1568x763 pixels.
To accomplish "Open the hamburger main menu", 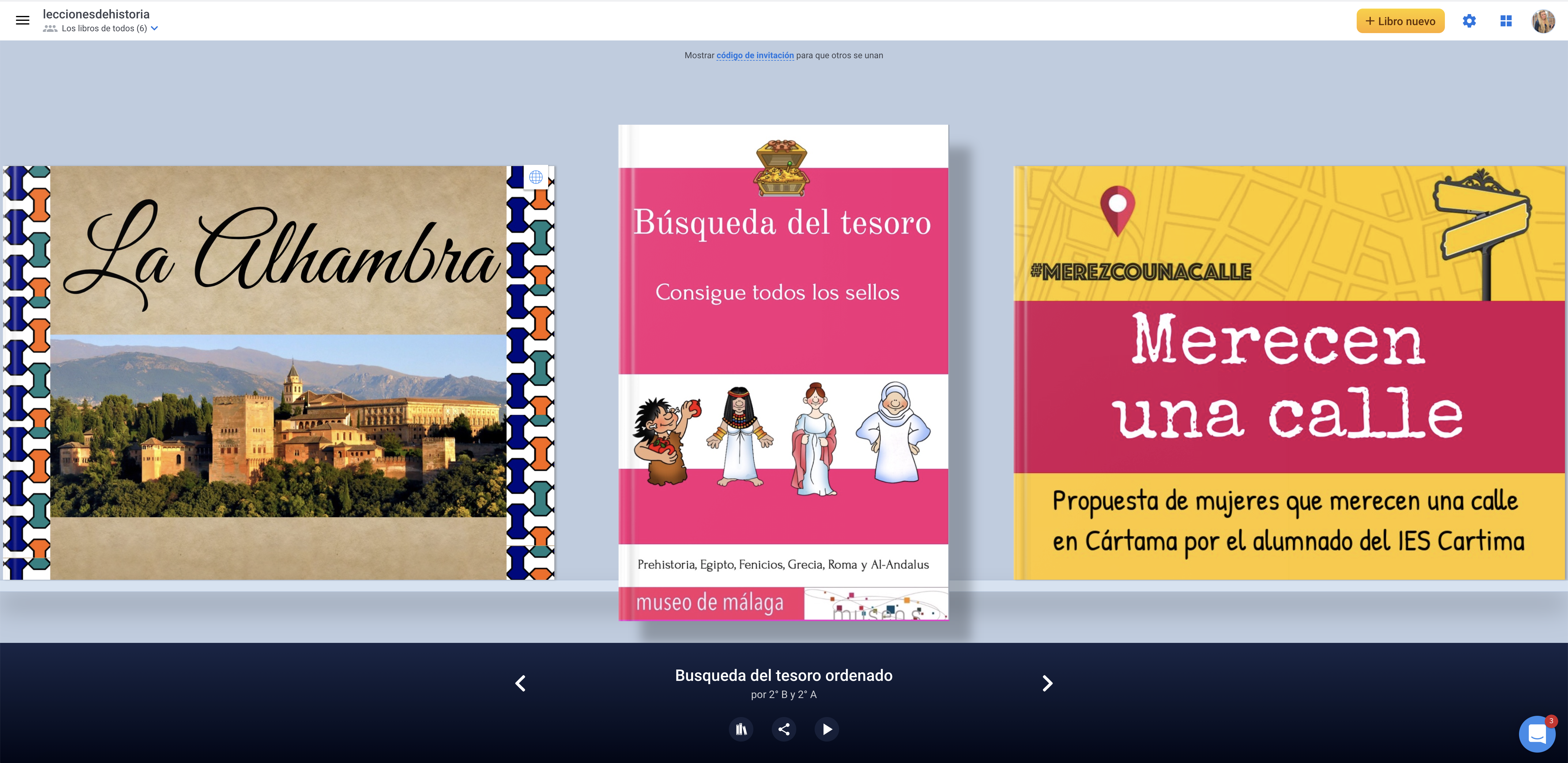I will tap(23, 21).
